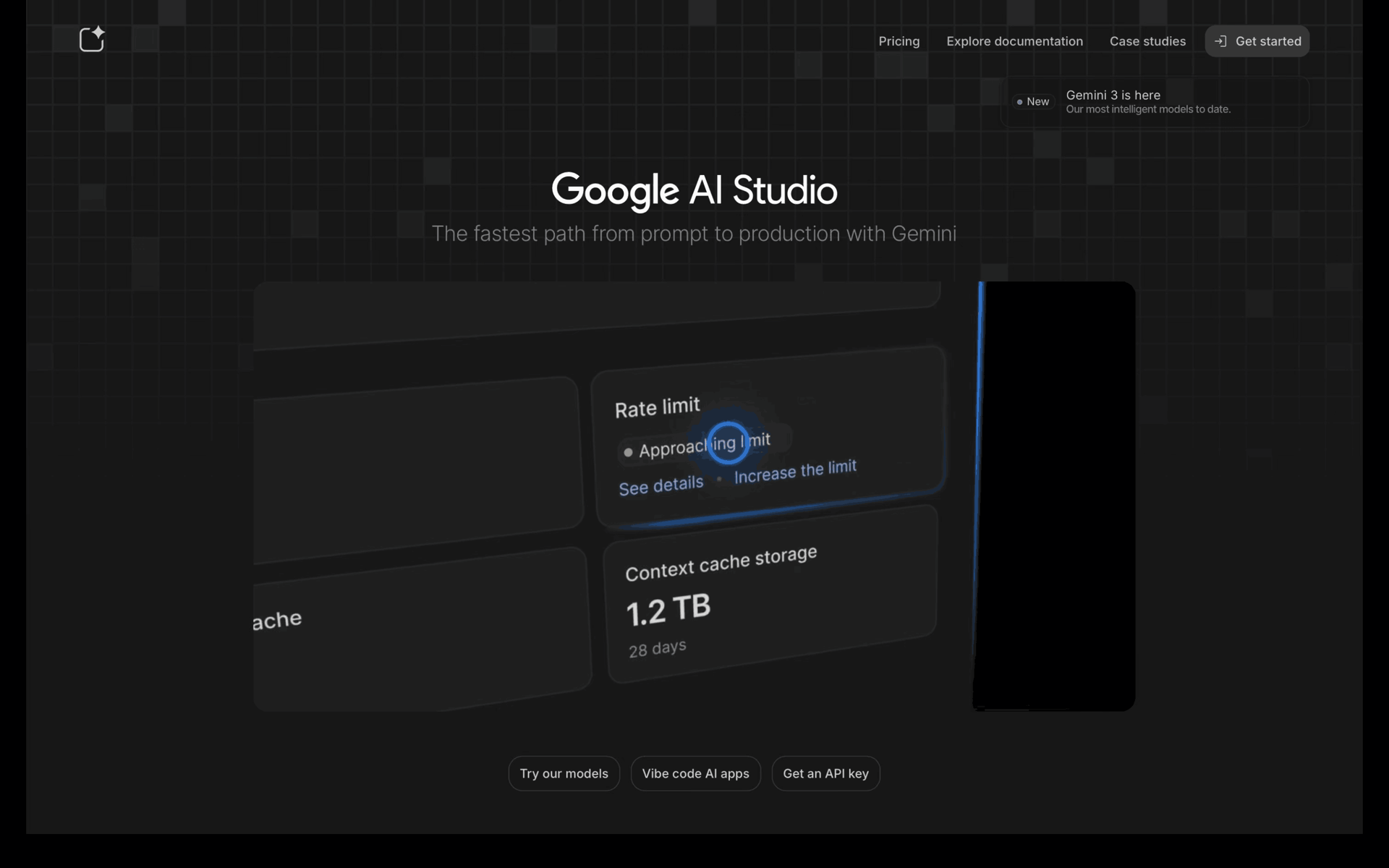This screenshot has height=868, width=1389.
Task: Click the Google AI Studio heading
Action: pos(694,190)
